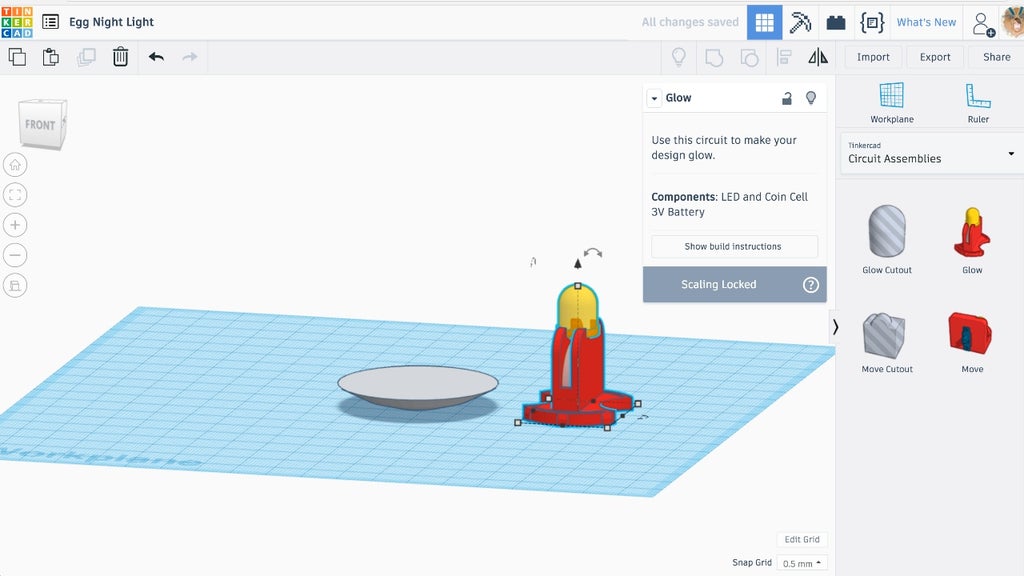1024x576 pixels.
Task: Open the Circuit Assemblies shape library dropdown
Action: tap(931, 153)
